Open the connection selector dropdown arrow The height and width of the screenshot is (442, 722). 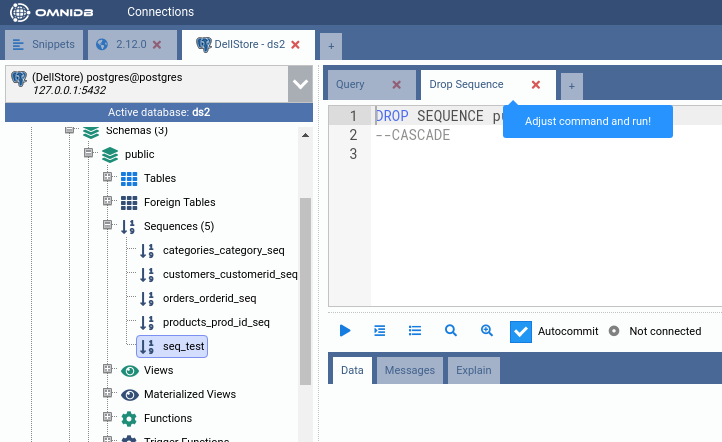point(300,84)
